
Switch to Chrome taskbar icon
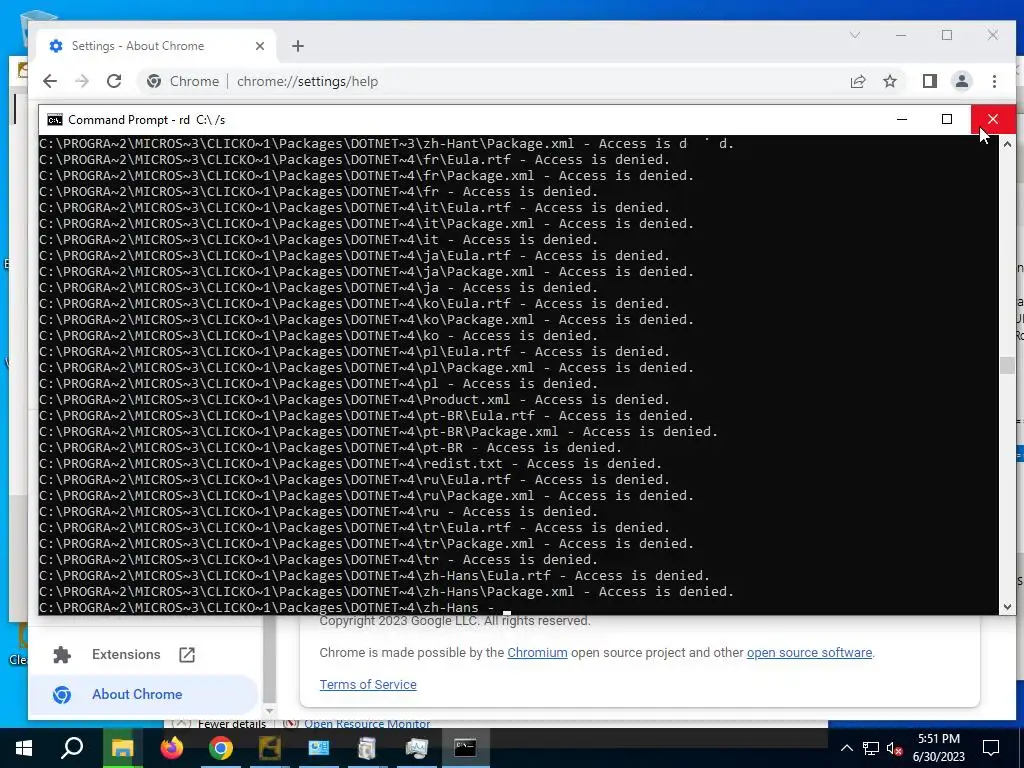[221, 748]
